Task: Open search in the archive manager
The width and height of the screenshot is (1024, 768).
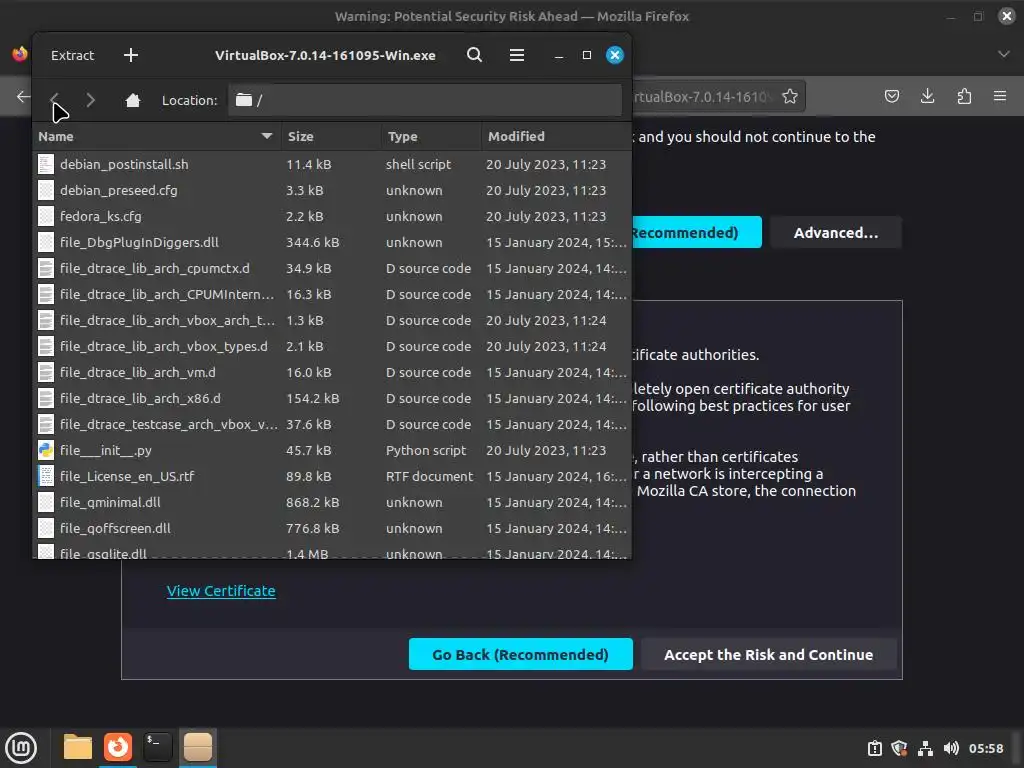Action: (x=475, y=56)
